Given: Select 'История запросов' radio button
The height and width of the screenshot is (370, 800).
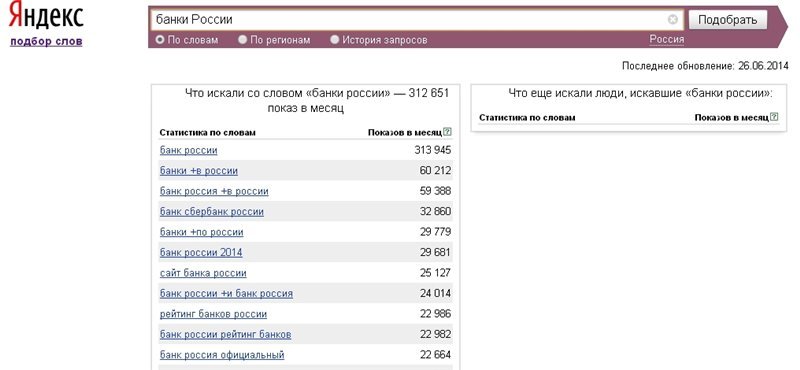Looking at the screenshot, I should click(x=335, y=39).
